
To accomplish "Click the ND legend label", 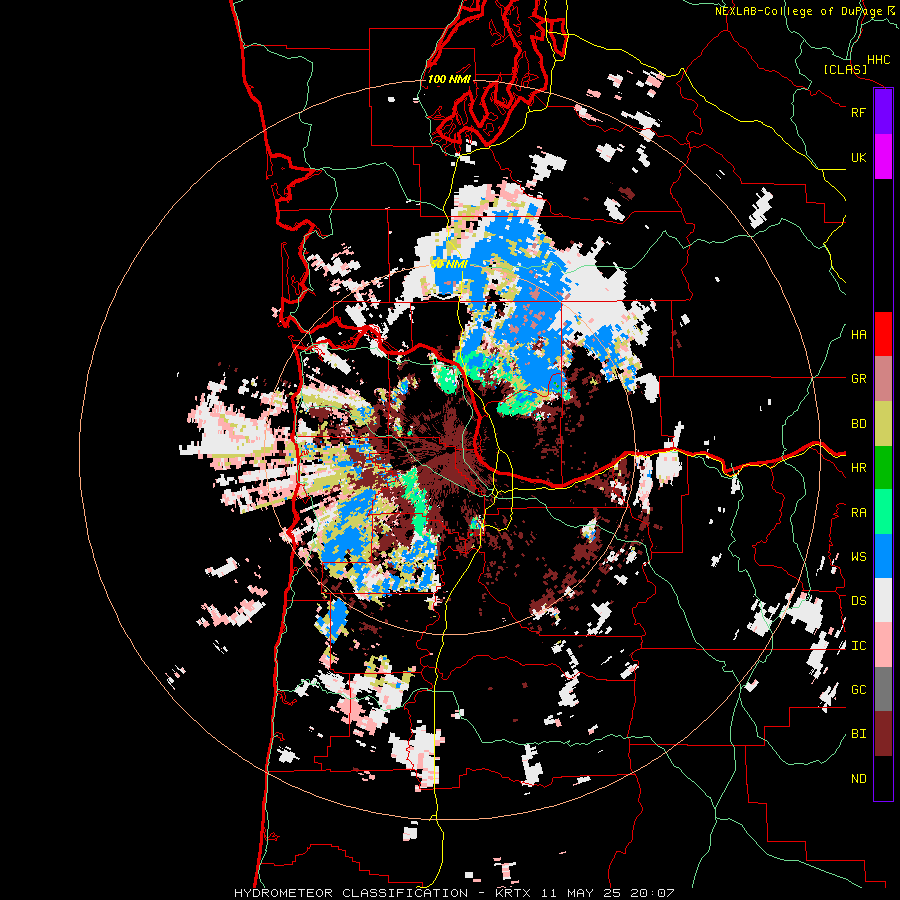I will click(x=858, y=779).
